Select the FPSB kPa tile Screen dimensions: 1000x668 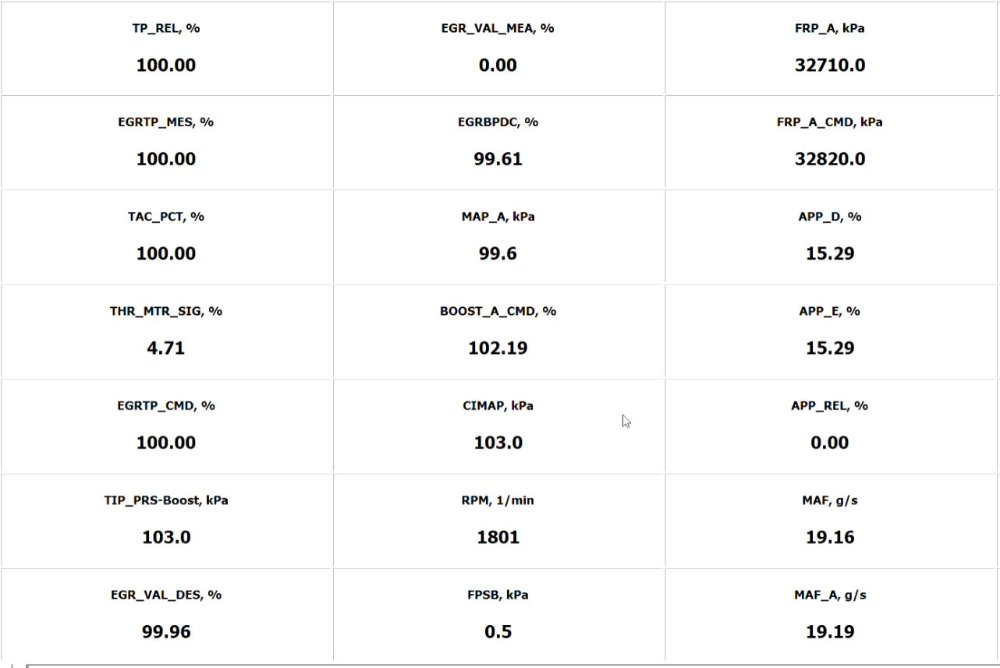498,614
